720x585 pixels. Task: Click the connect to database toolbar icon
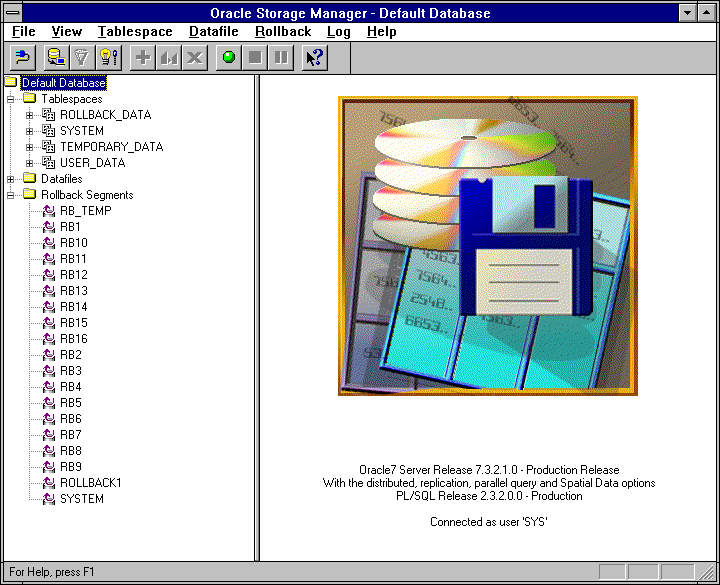point(23,58)
